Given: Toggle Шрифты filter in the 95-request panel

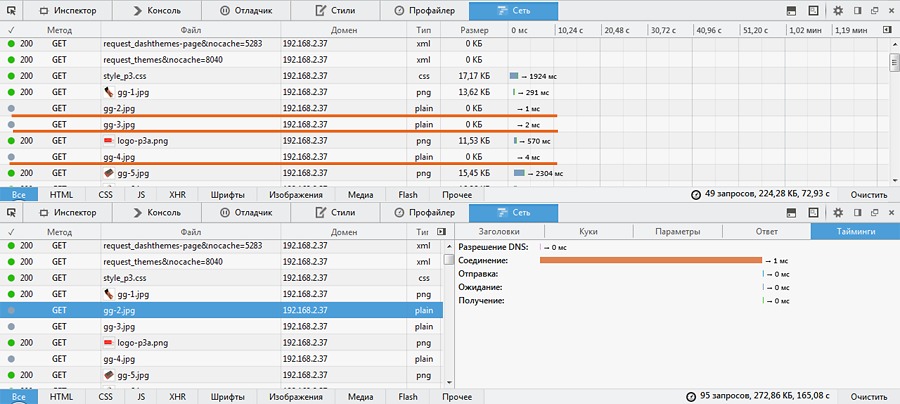Looking at the screenshot, I should [227, 397].
